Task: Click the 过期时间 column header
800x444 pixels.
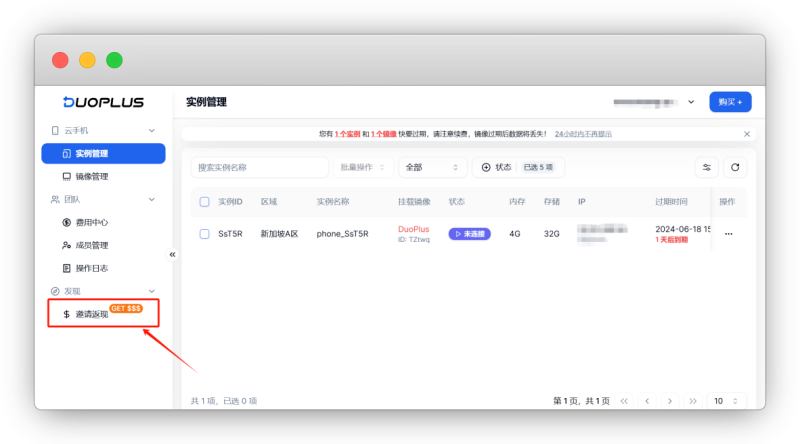Action: point(671,202)
